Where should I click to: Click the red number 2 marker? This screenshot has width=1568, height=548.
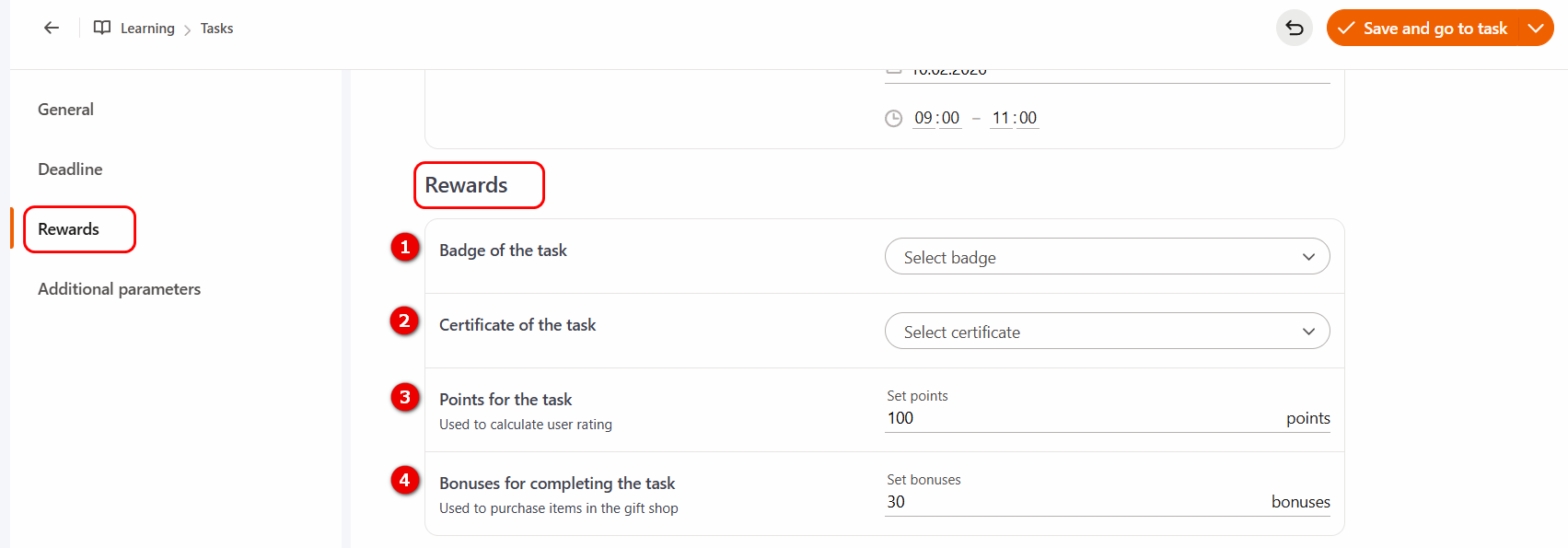pos(405,321)
